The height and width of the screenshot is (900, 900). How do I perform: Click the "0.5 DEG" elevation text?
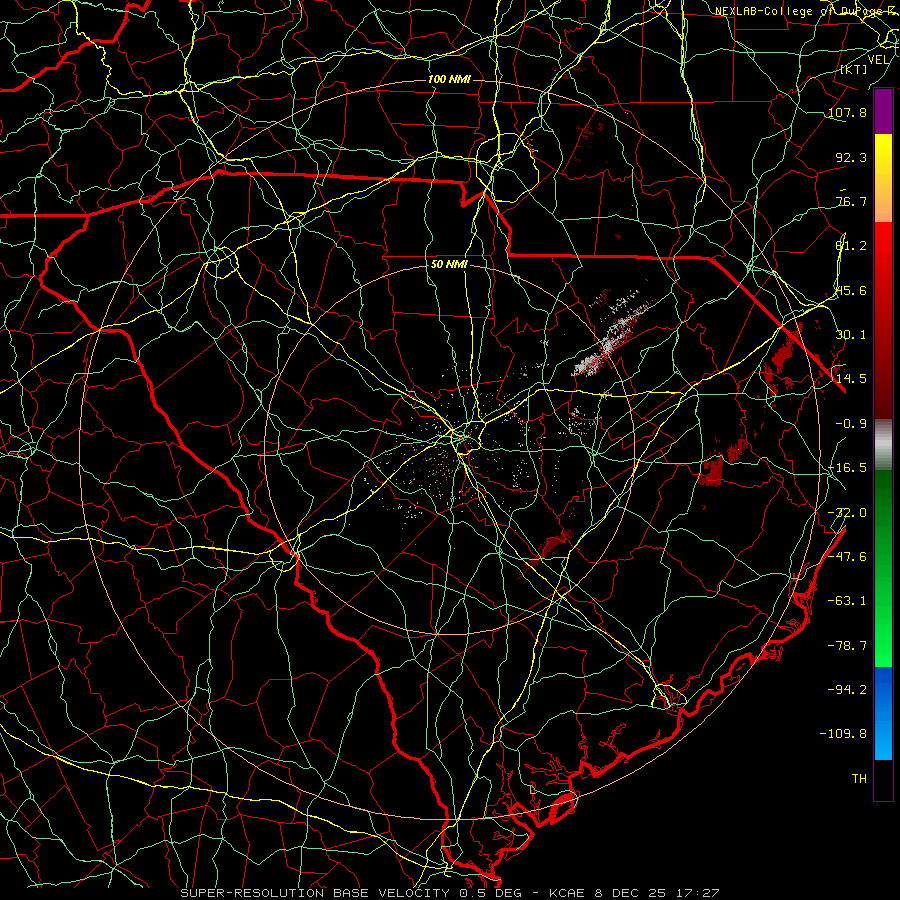click(490, 893)
